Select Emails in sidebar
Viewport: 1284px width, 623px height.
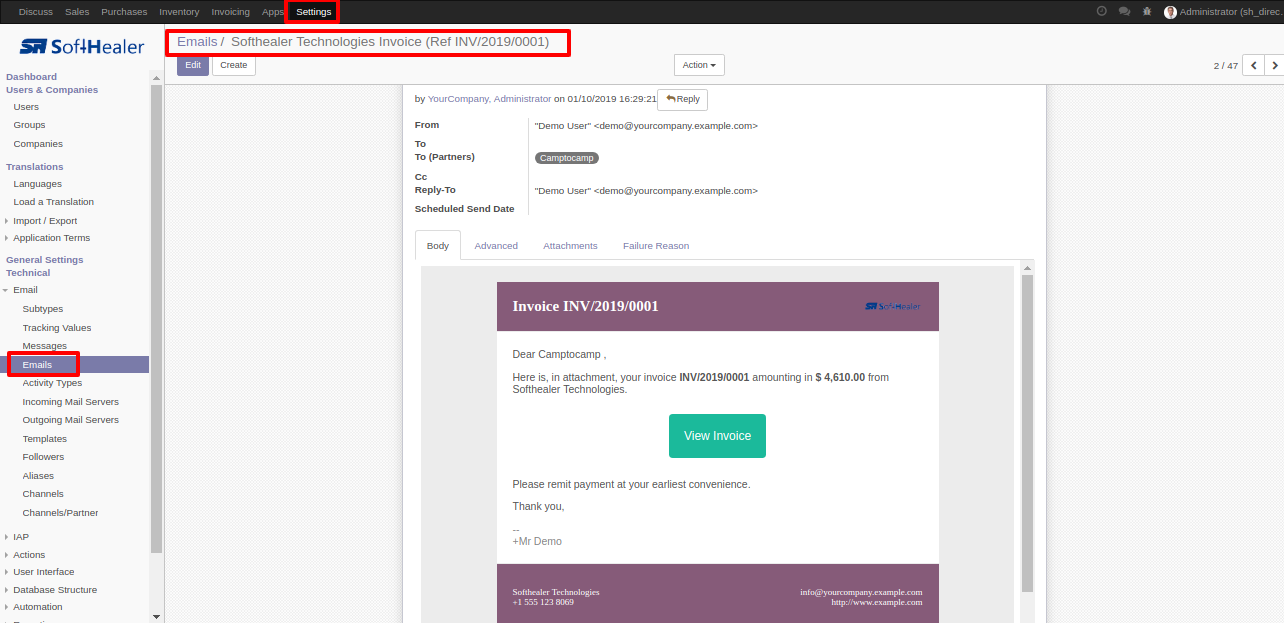pyautogui.click(x=37, y=365)
